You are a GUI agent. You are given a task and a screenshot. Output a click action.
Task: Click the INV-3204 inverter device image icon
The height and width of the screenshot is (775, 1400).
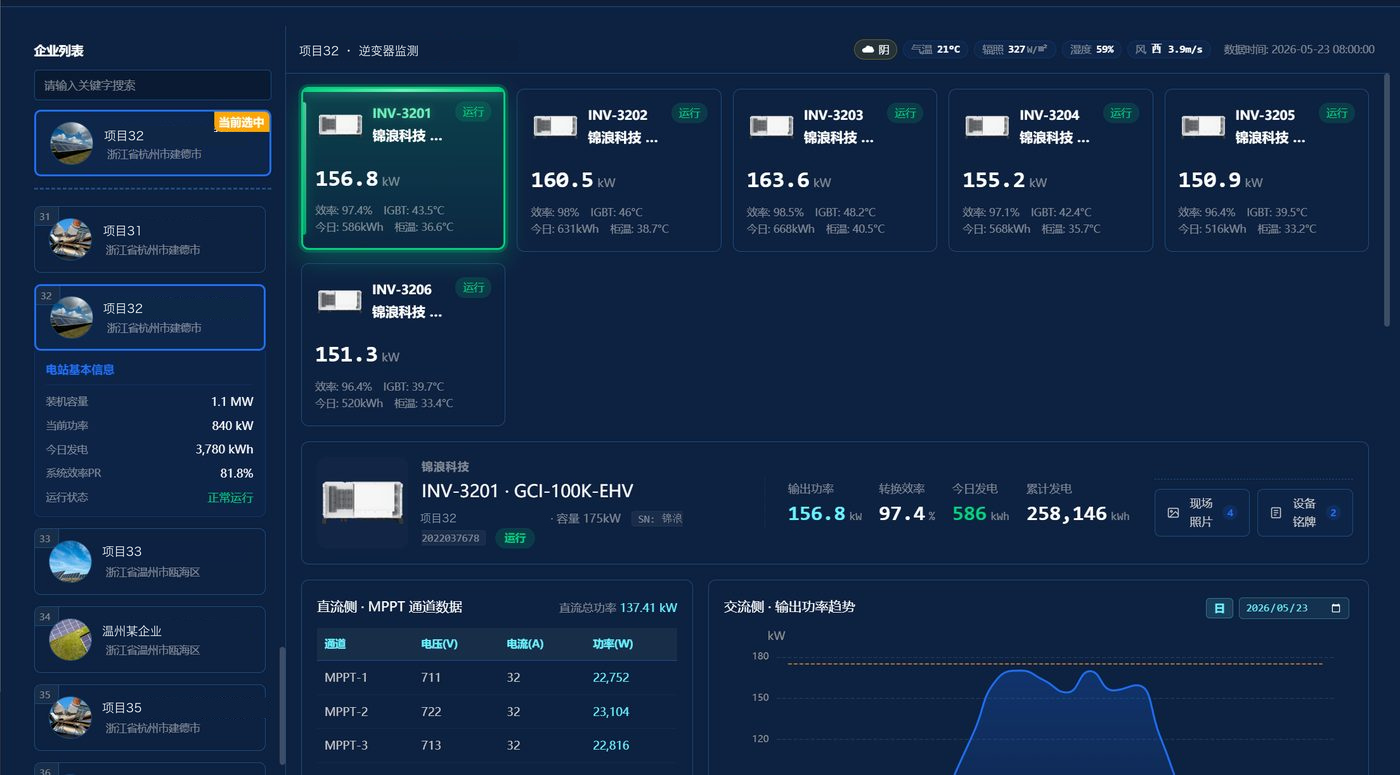click(987, 126)
